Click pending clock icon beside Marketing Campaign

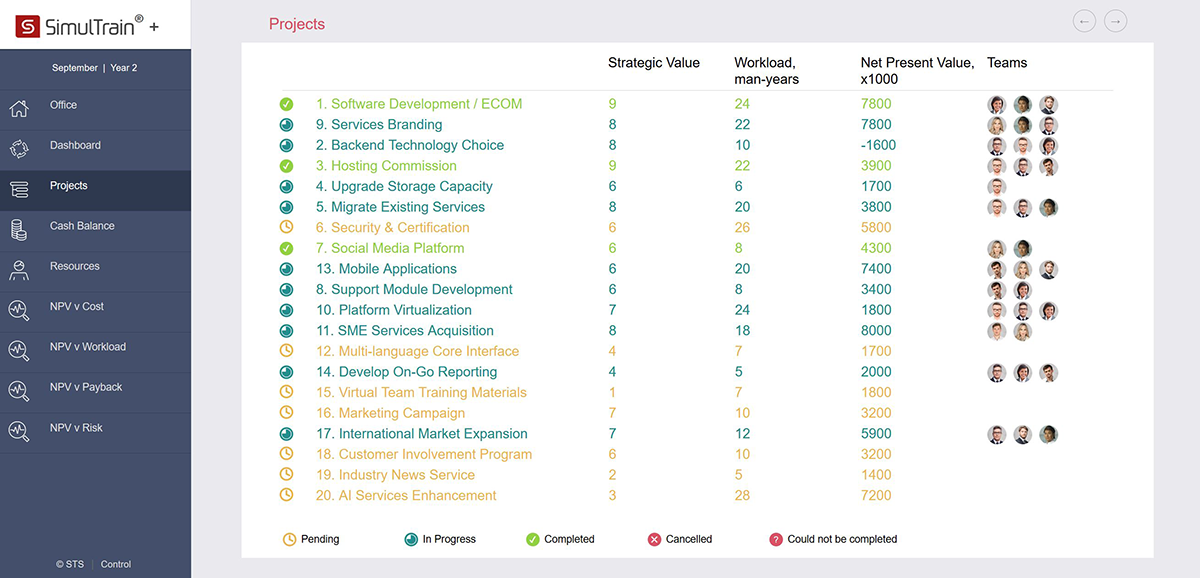tap(286, 413)
